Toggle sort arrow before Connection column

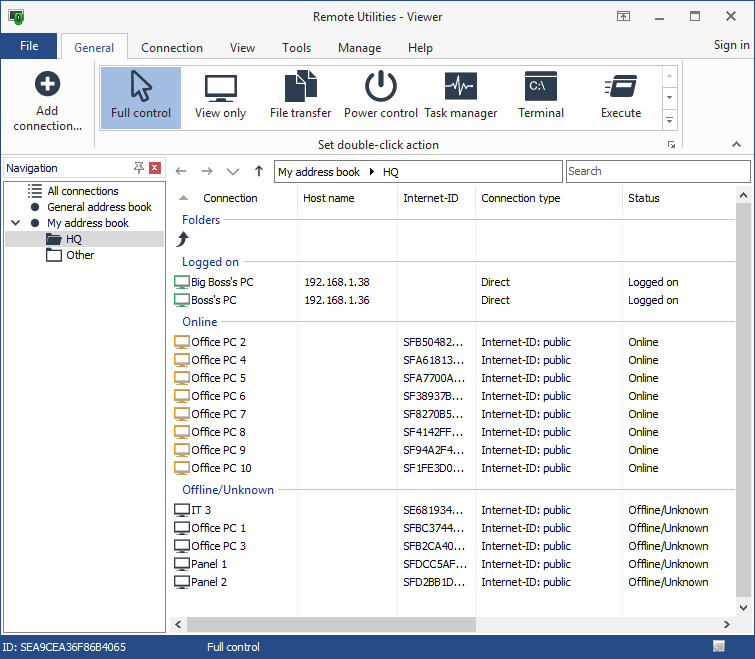coord(183,198)
